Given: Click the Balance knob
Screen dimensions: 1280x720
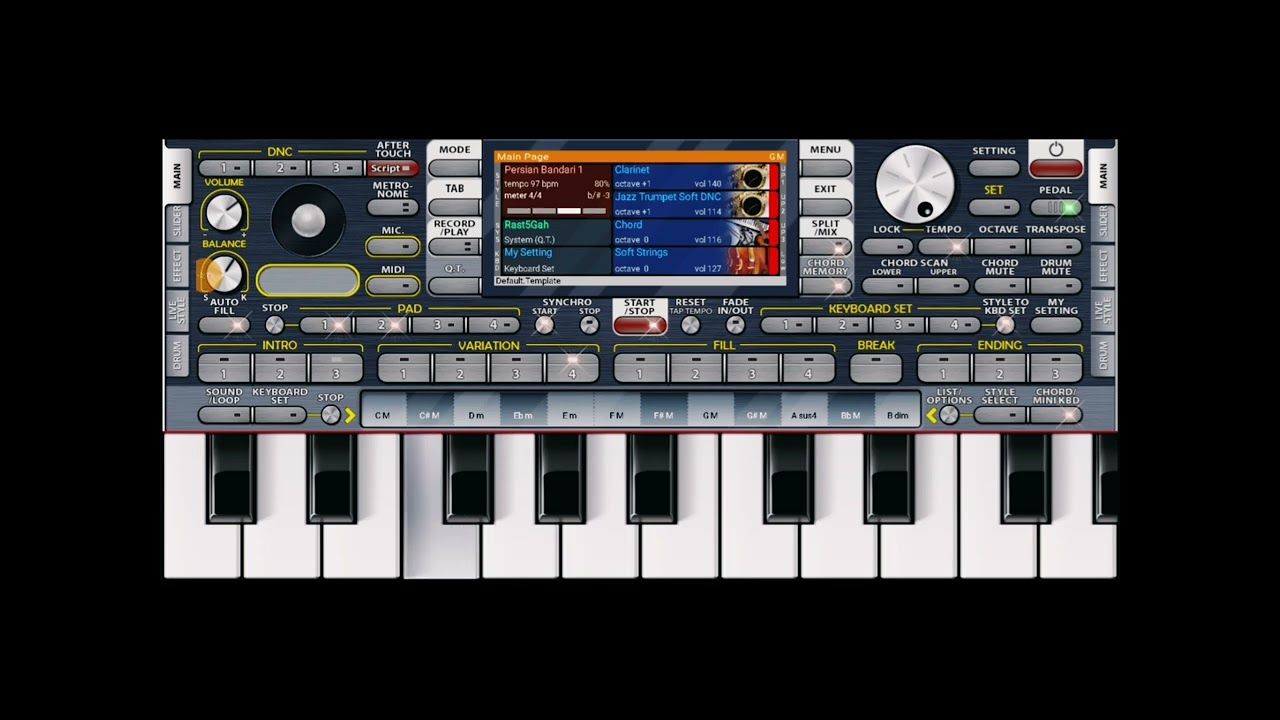Looking at the screenshot, I should pos(224,273).
